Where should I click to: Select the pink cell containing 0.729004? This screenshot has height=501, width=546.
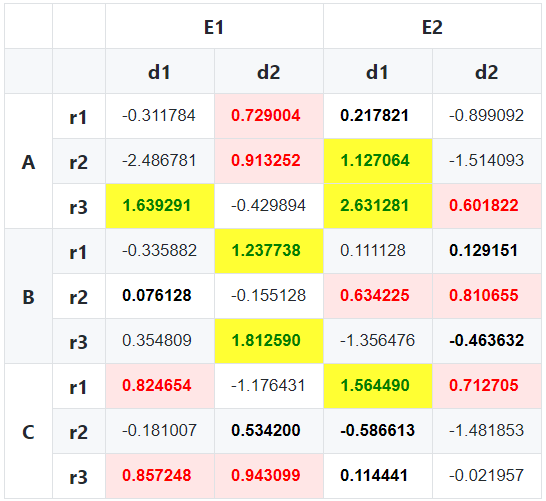(269, 116)
